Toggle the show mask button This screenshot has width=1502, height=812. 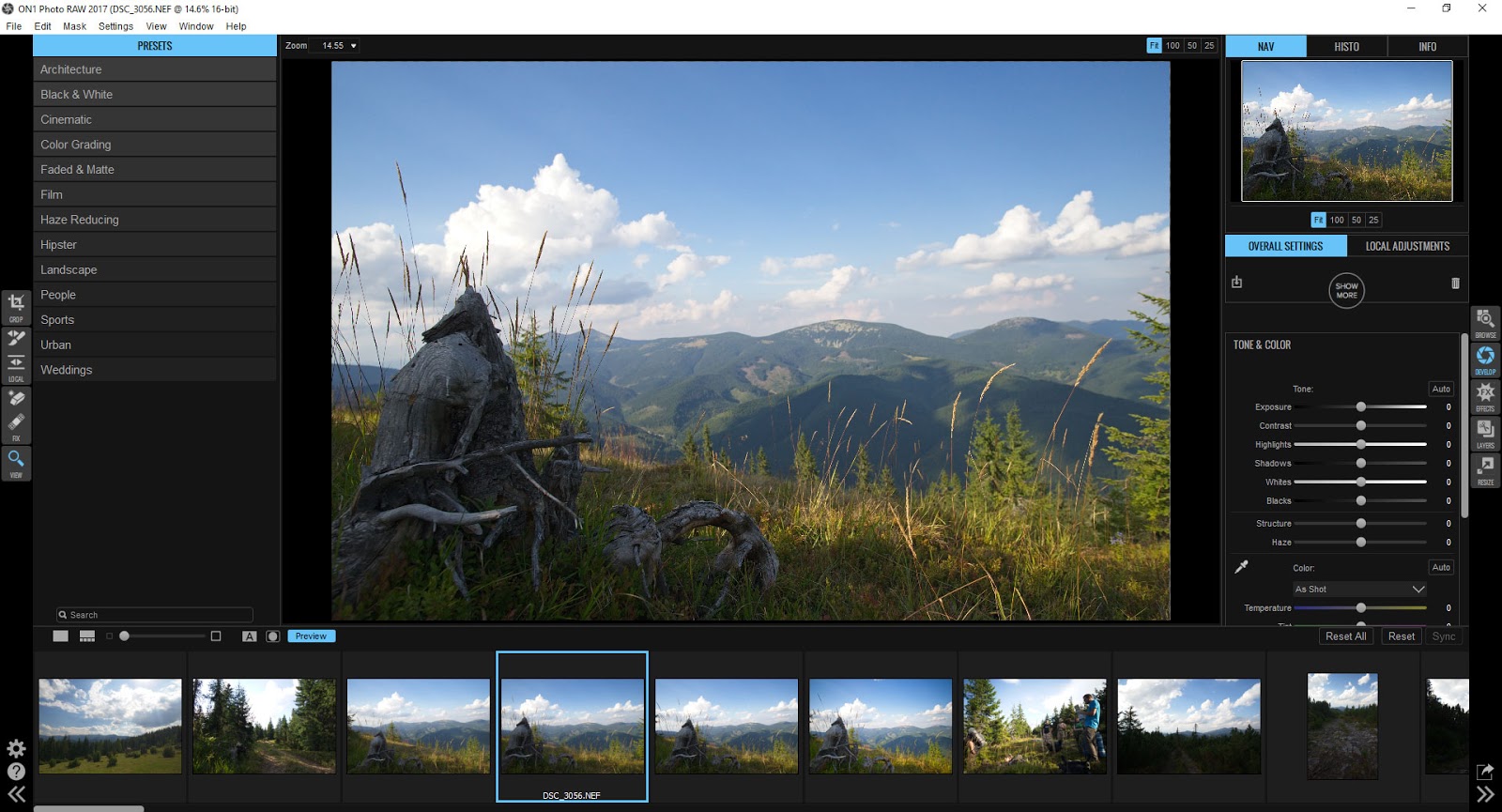pos(273,636)
